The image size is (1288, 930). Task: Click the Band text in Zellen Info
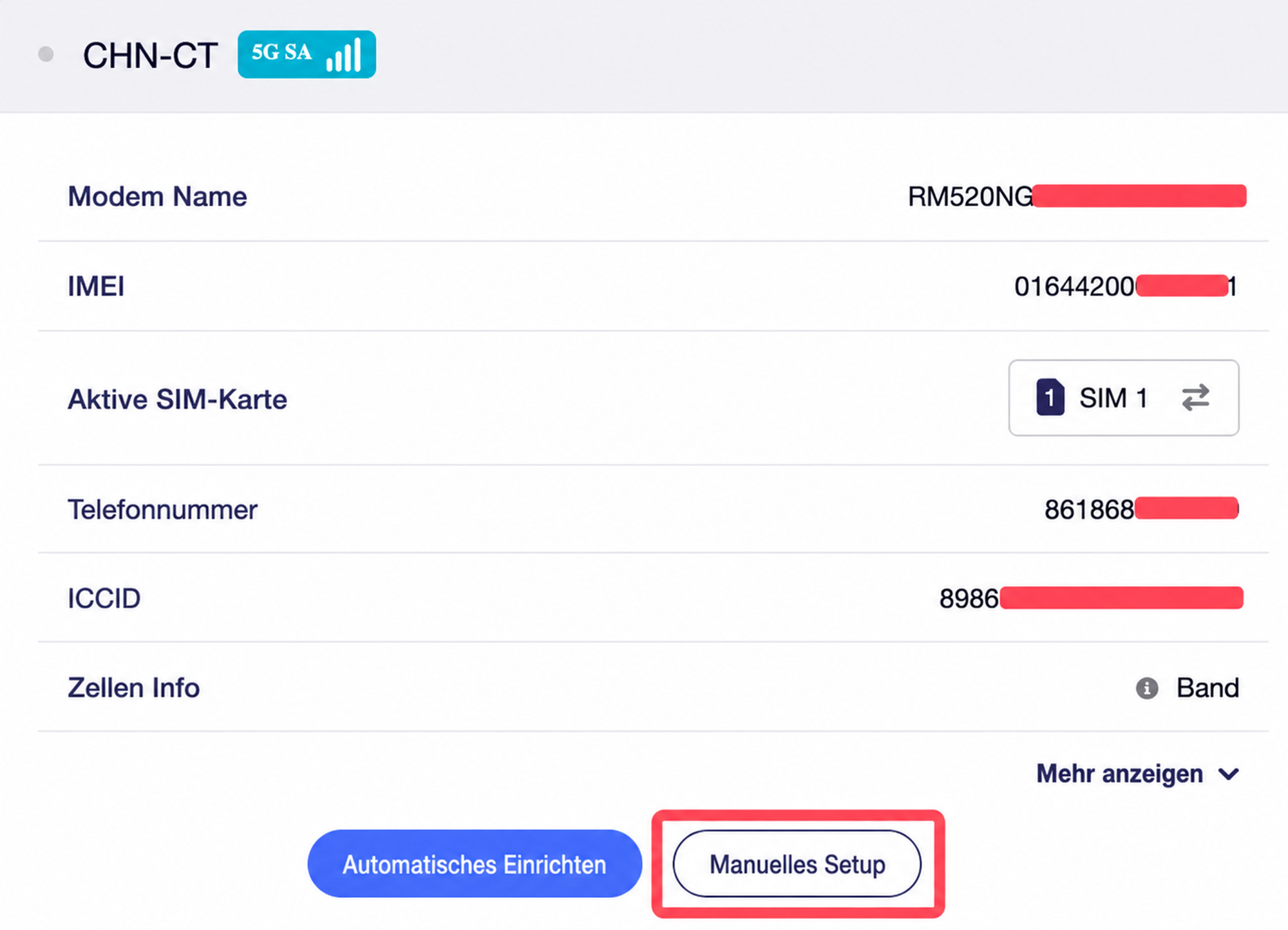coord(1207,688)
